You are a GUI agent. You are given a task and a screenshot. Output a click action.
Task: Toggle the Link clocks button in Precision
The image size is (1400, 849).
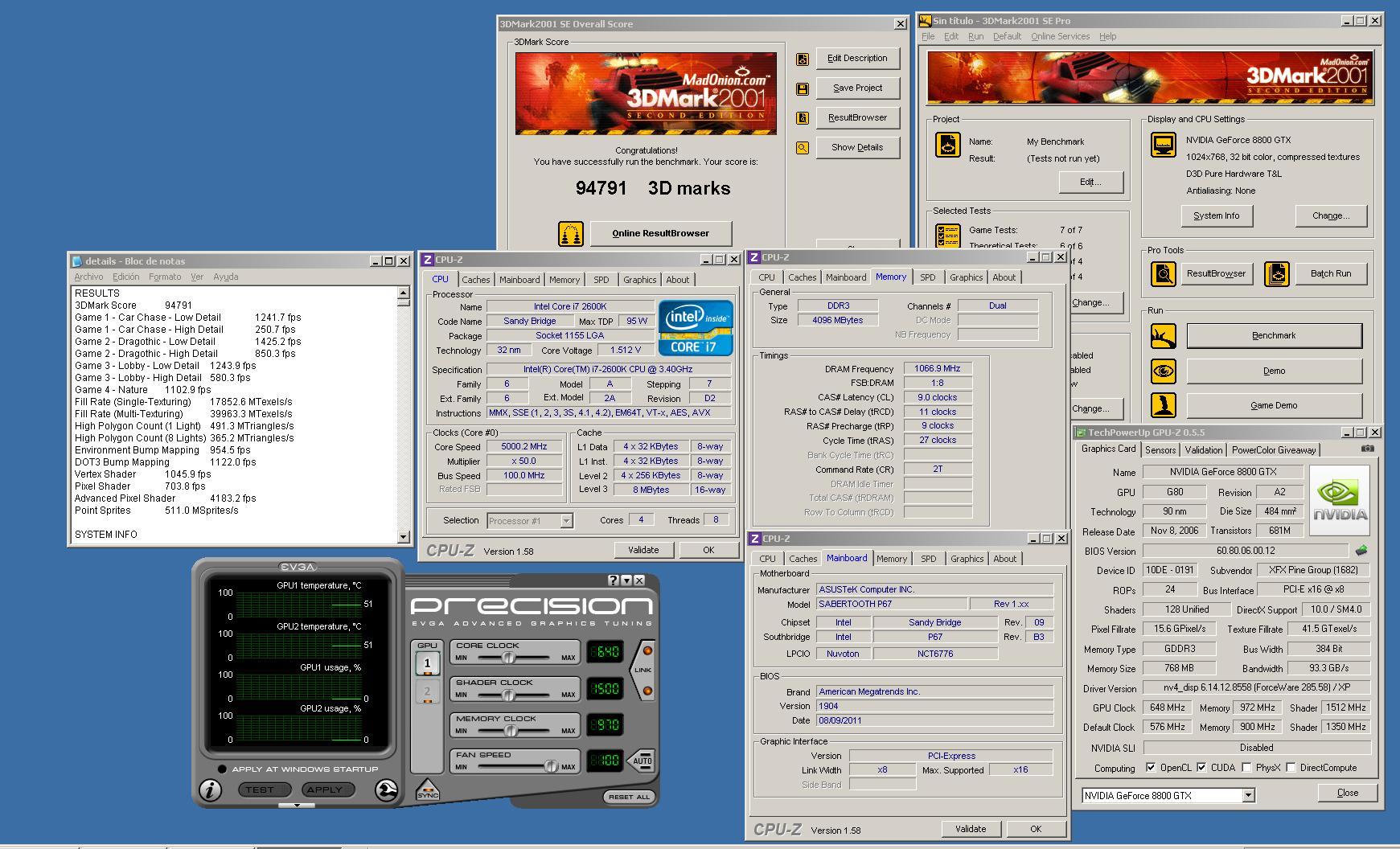644,670
